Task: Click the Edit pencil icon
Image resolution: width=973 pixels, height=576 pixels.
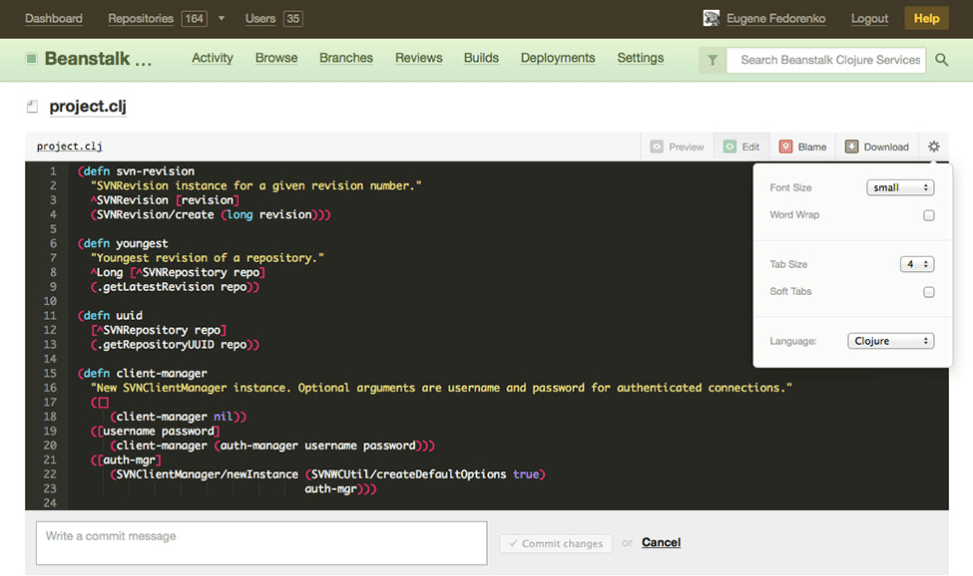Action: pos(730,147)
